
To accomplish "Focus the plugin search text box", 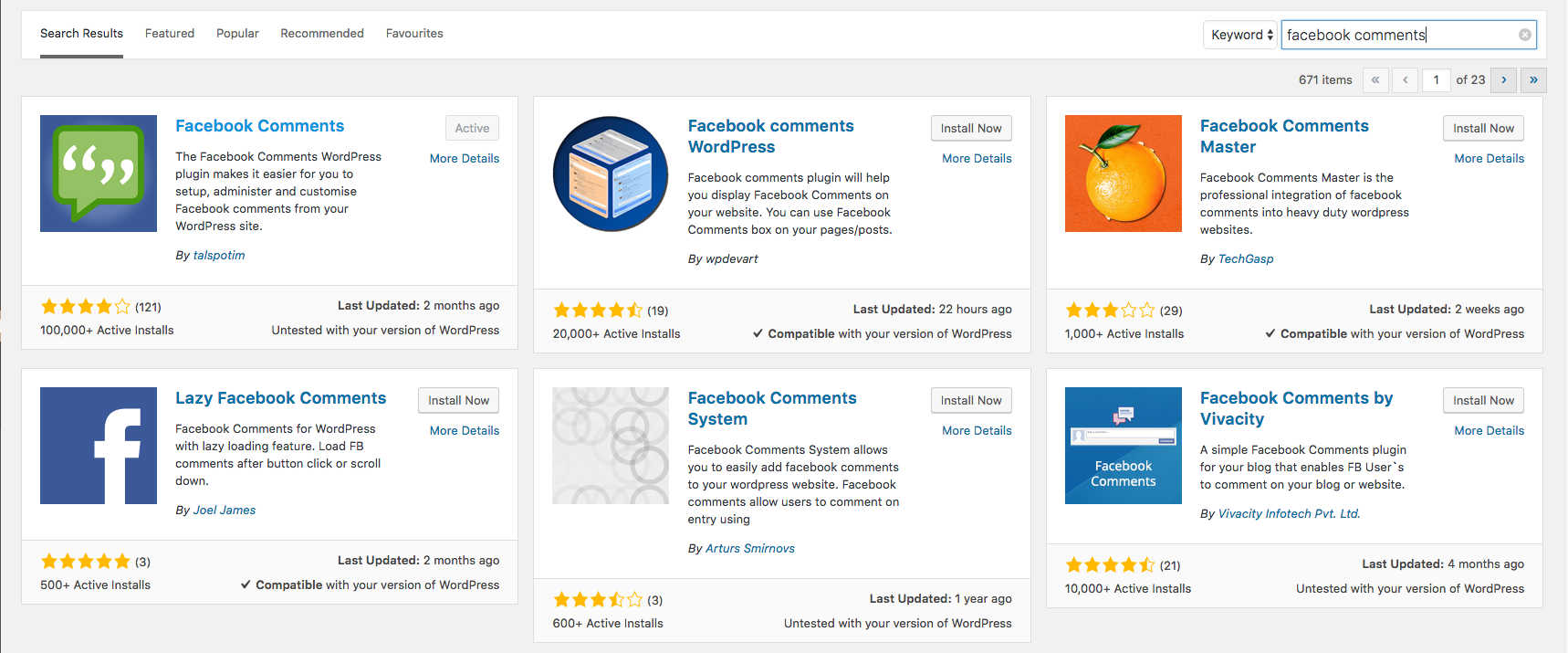I will coord(1396,35).
